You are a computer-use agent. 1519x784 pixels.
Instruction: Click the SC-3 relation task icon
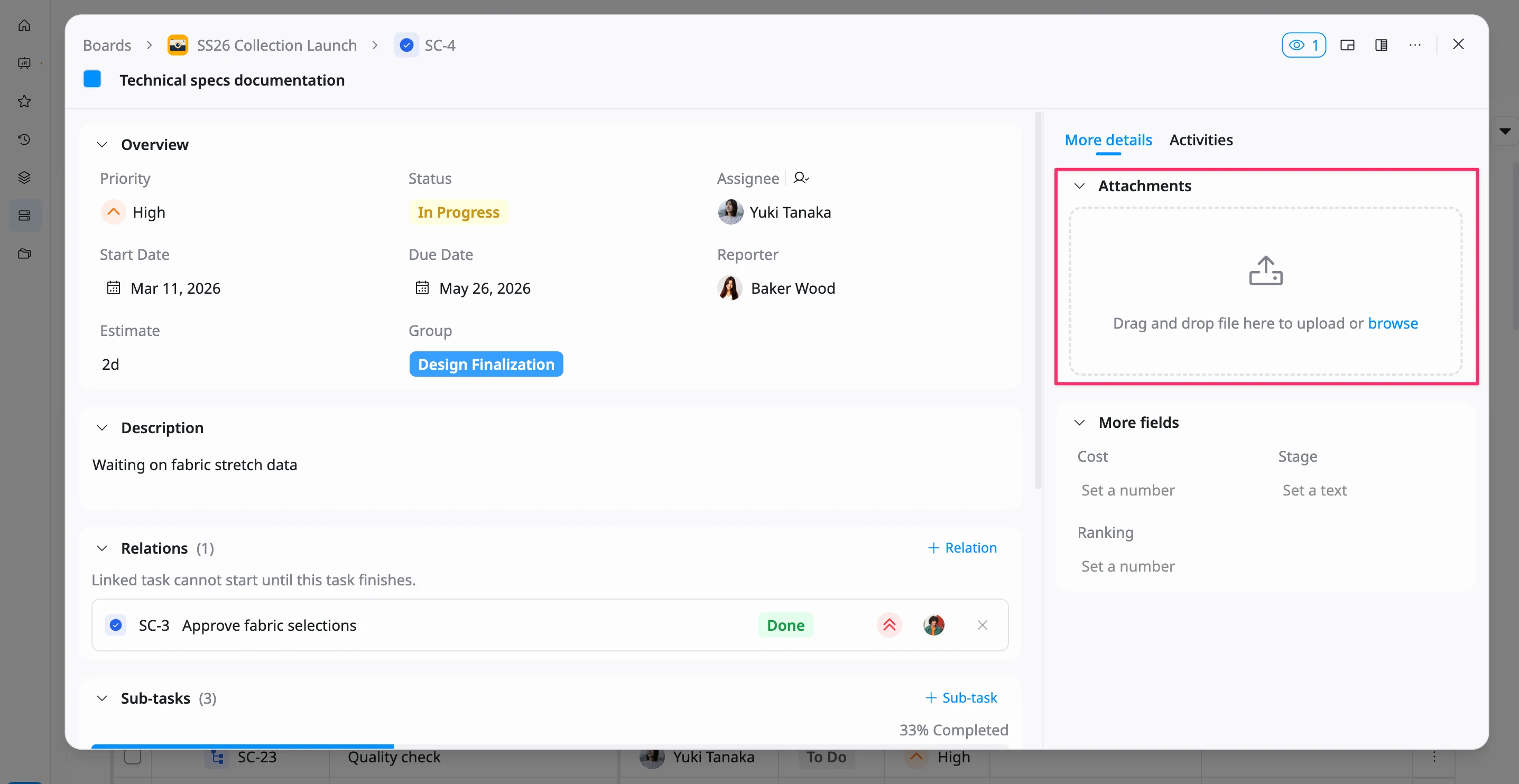tap(116, 625)
